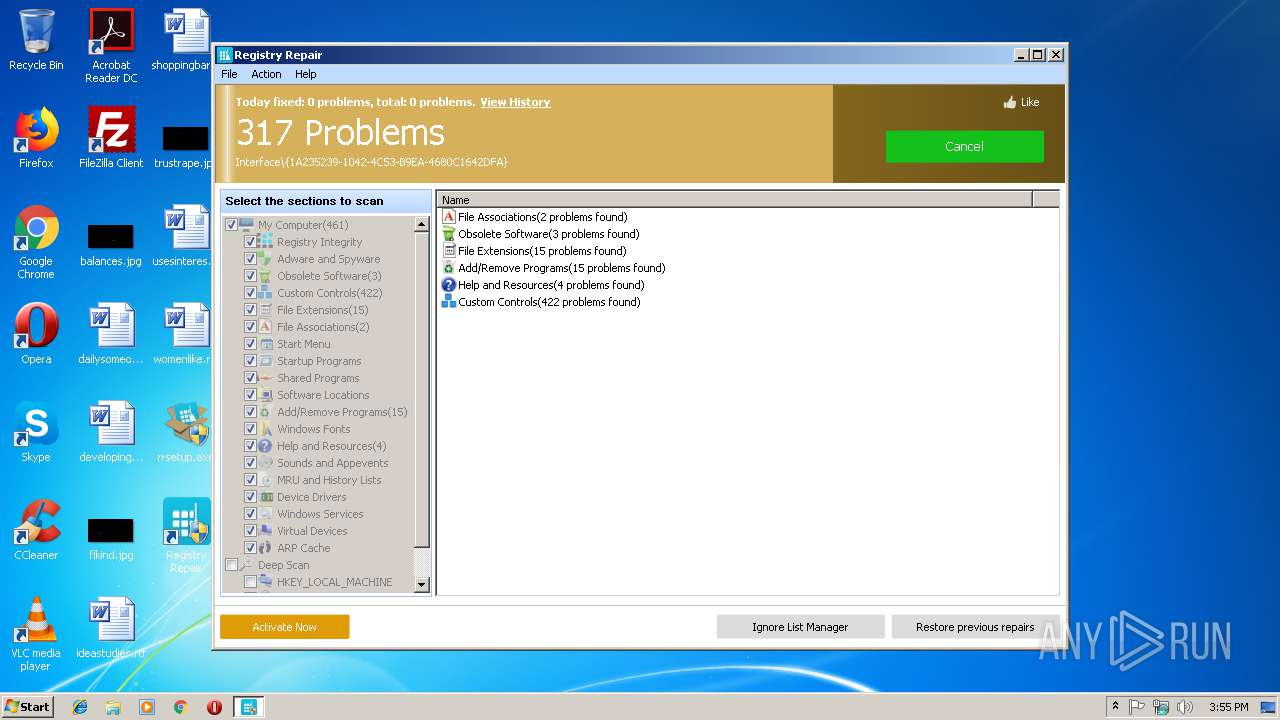Enable Deep Scan checkbox
This screenshot has width=1280, height=720.
232,565
